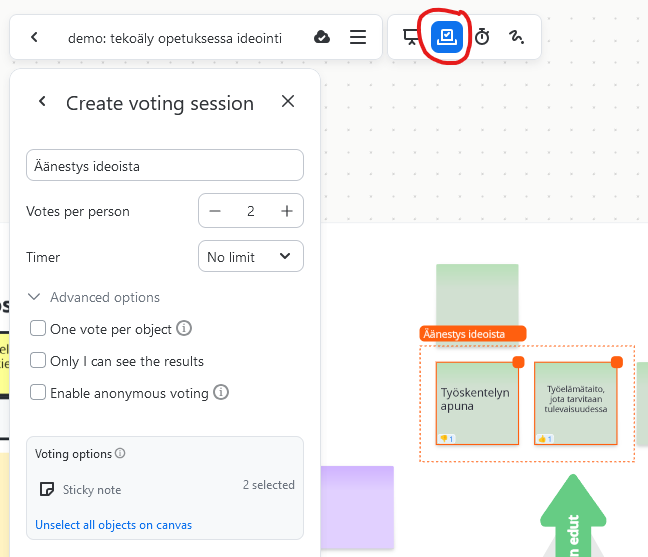
Task: Decrease votes per person with minus
Action: point(215,211)
